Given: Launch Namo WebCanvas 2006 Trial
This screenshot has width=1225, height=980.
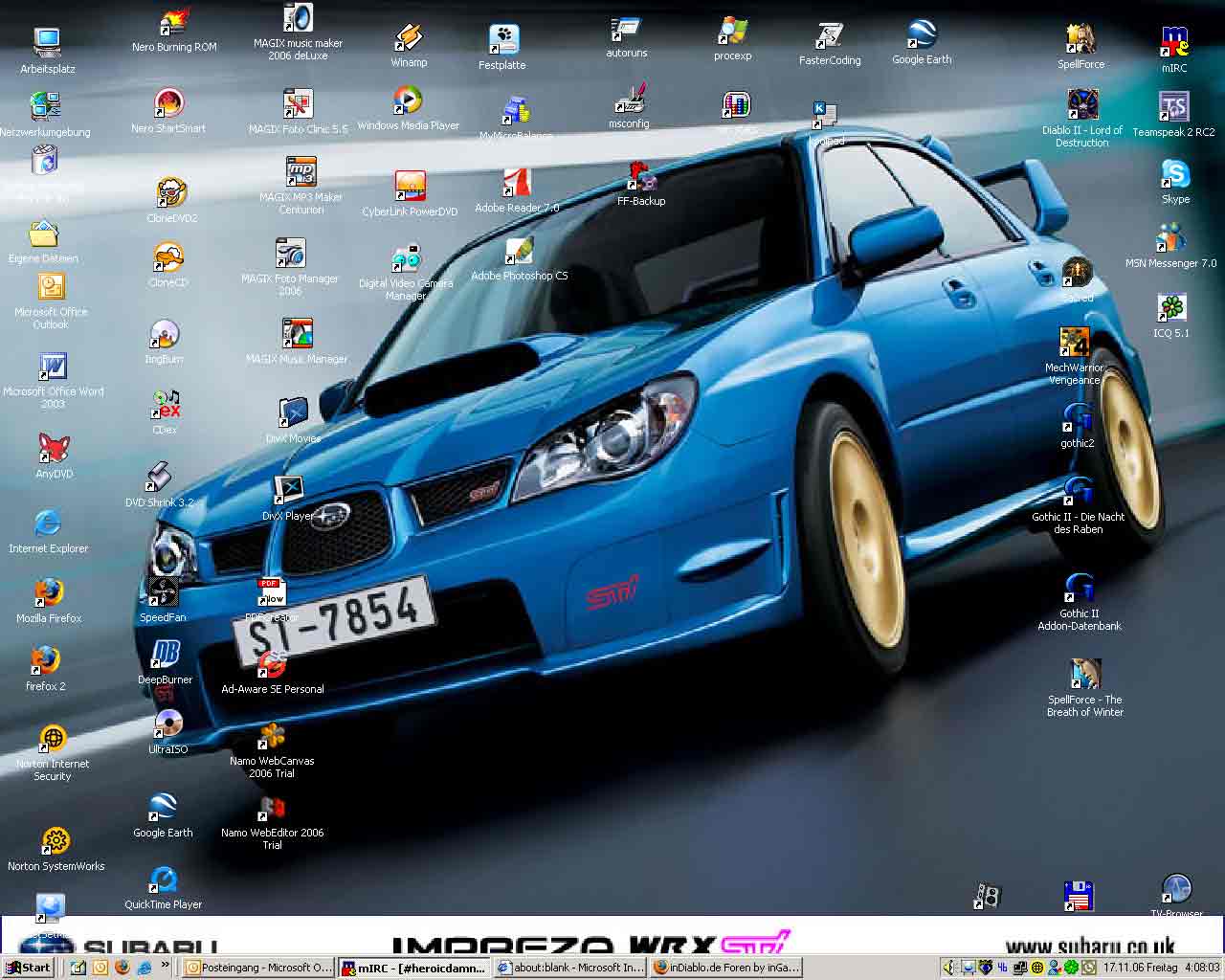Looking at the screenshot, I should [272, 736].
